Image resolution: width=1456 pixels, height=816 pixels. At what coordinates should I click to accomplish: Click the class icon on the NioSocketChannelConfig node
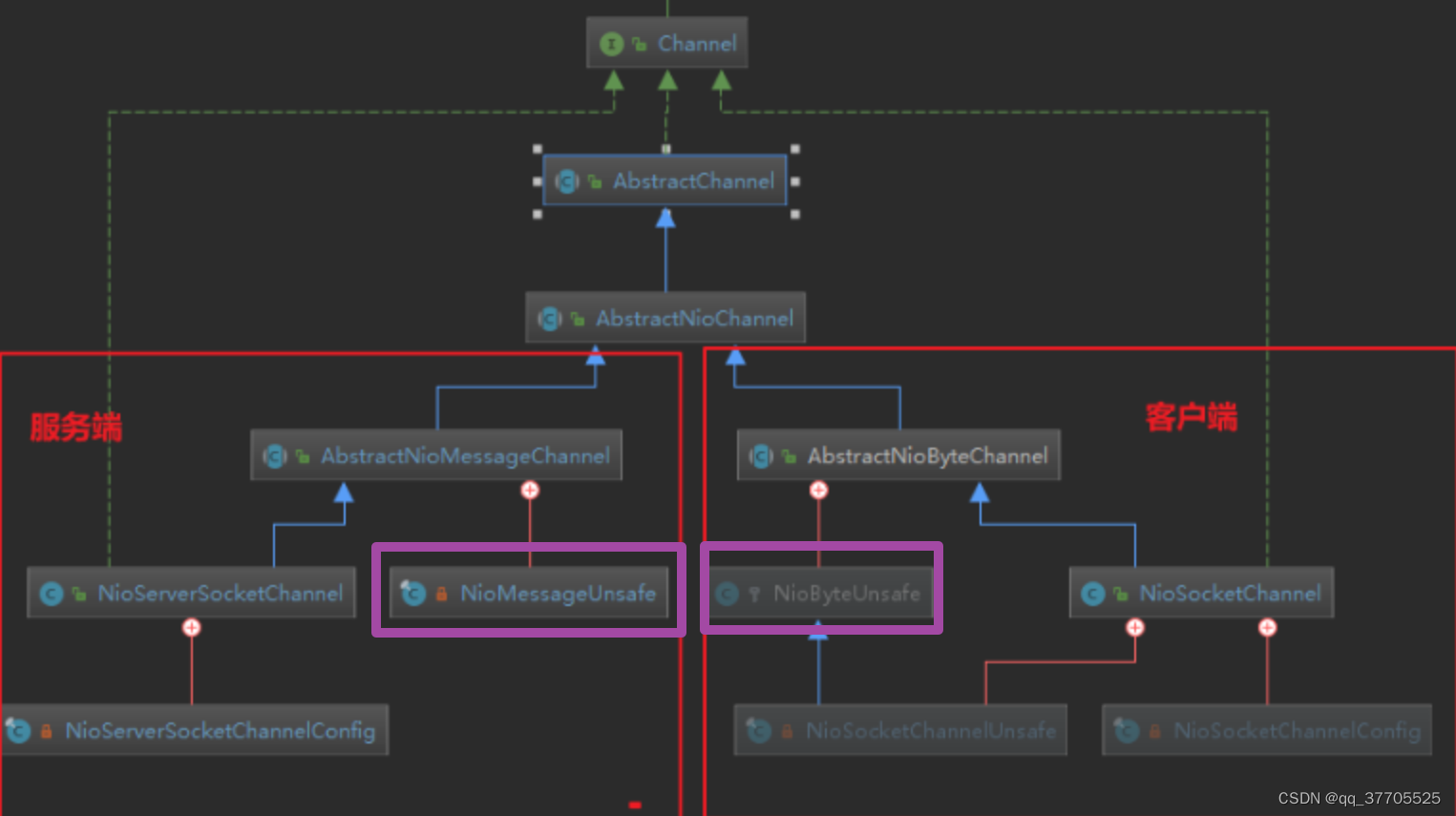(x=1127, y=731)
